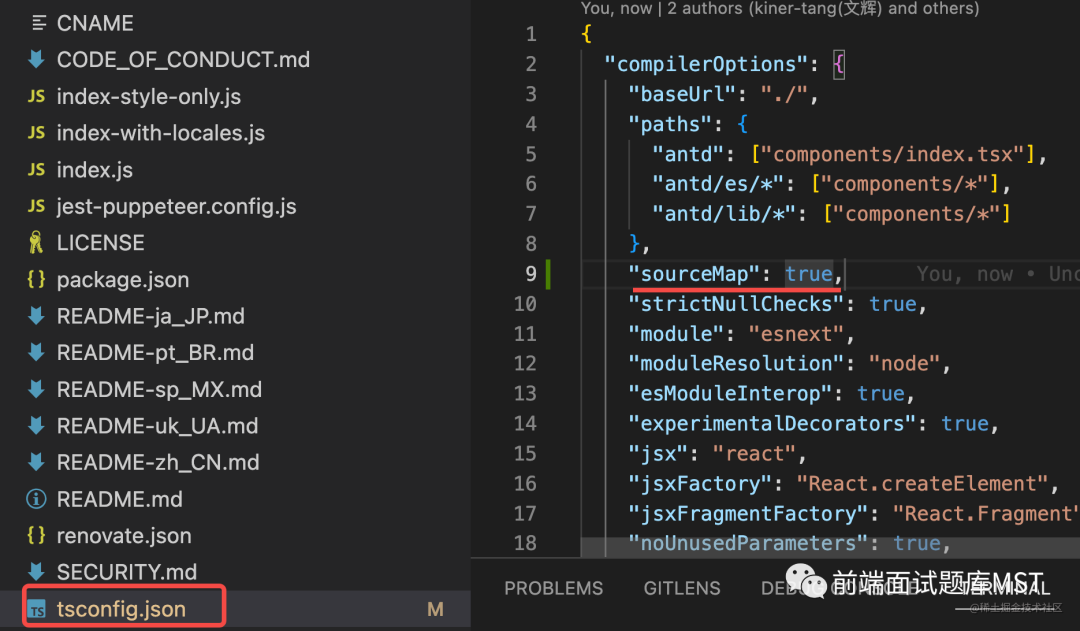
Task: Open the CNAME file
Action: pos(95,23)
